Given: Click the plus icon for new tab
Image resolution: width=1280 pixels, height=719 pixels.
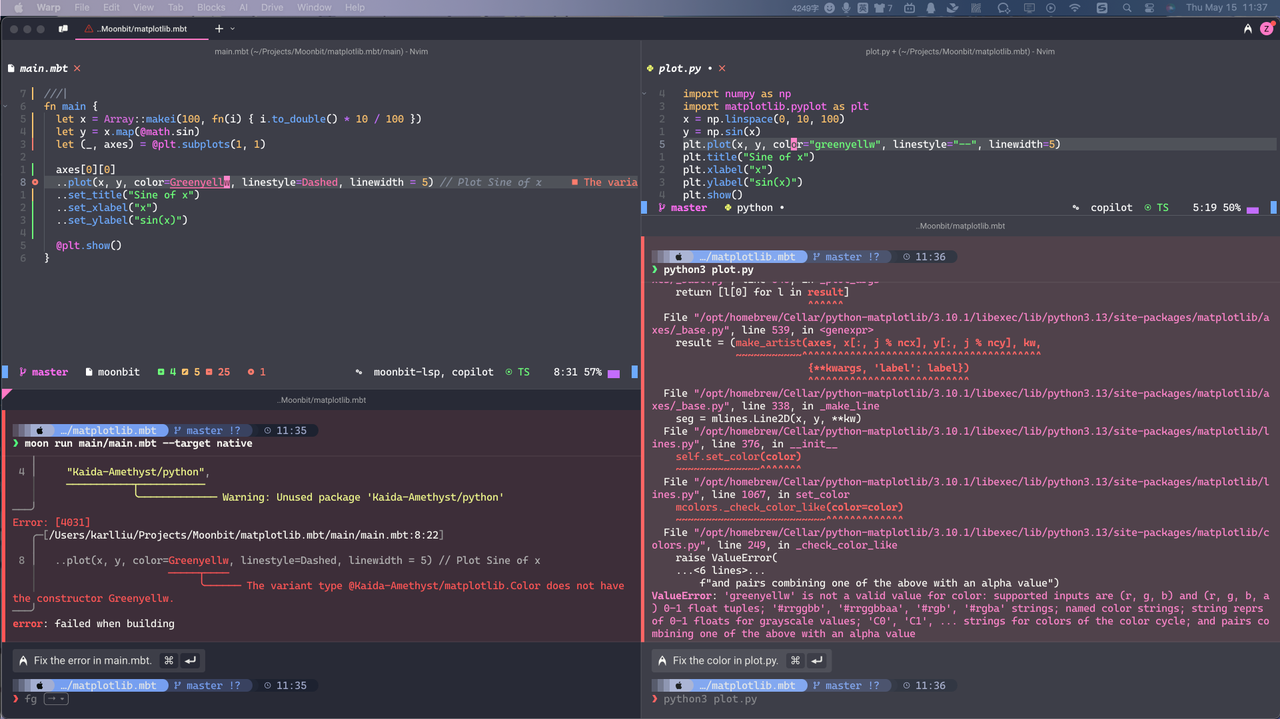Looking at the screenshot, I should pyautogui.click(x=219, y=29).
